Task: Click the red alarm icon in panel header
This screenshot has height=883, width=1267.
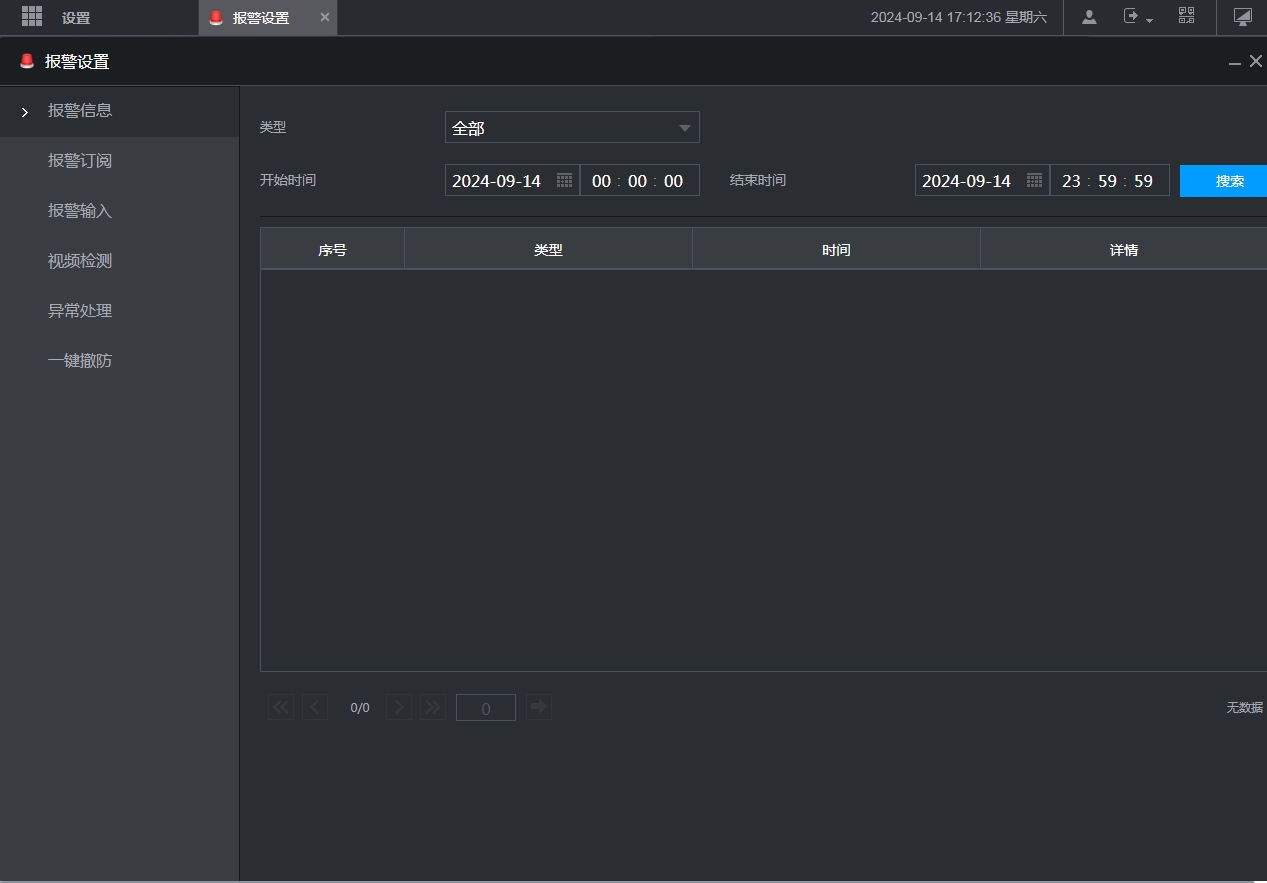Action: (27, 61)
